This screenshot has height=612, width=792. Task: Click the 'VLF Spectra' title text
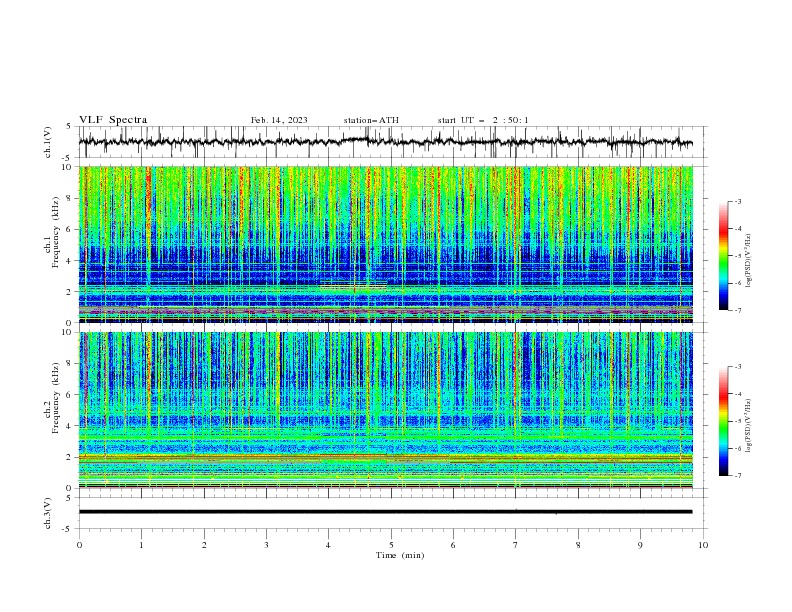coord(113,120)
